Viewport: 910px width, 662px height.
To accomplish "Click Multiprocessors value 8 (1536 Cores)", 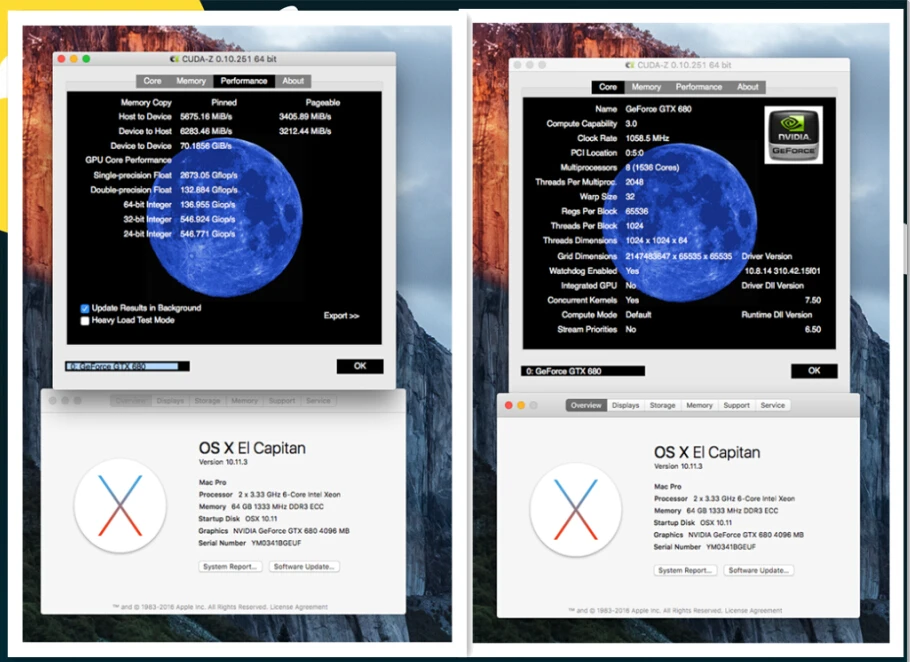I will (652, 168).
